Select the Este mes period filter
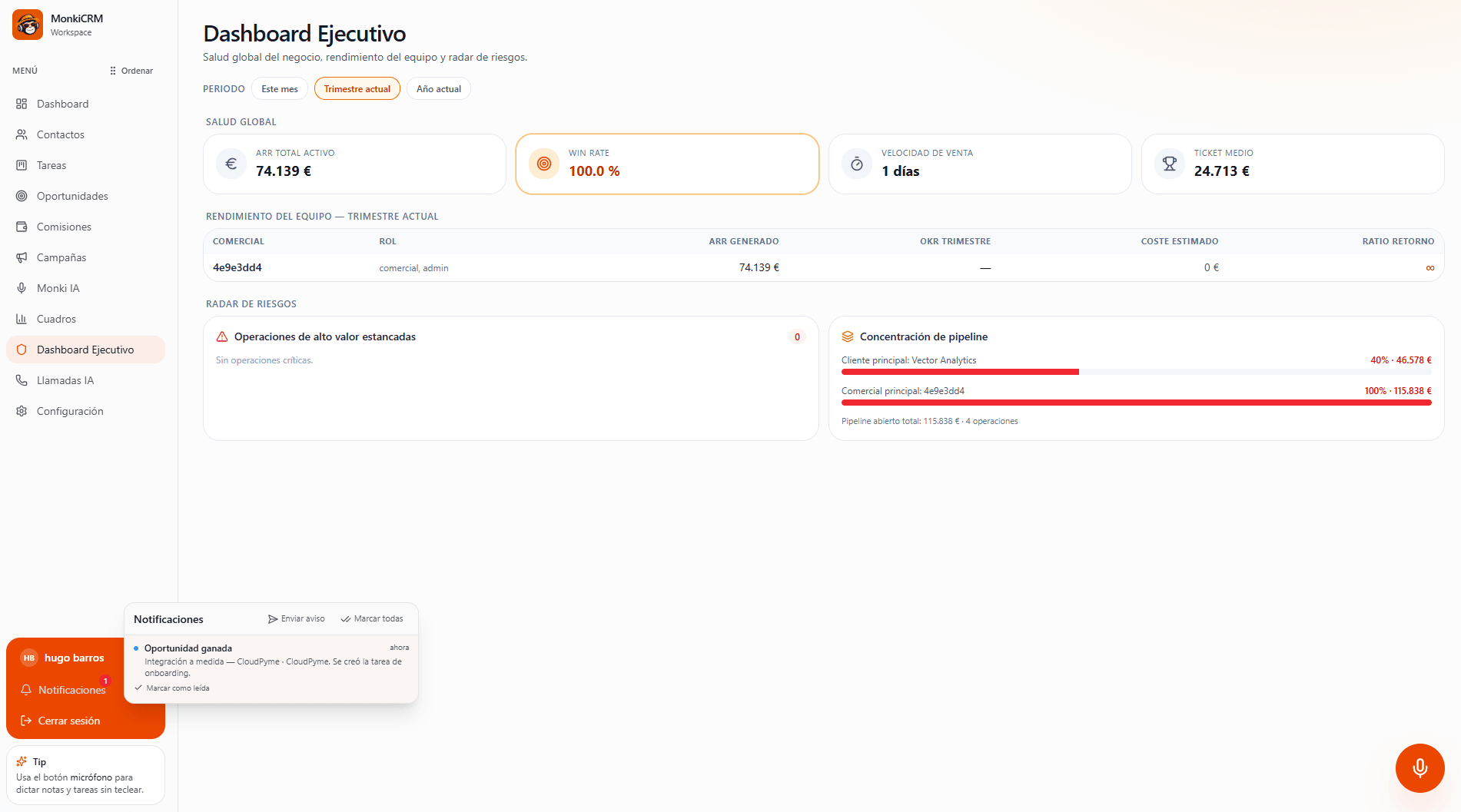 tap(280, 89)
